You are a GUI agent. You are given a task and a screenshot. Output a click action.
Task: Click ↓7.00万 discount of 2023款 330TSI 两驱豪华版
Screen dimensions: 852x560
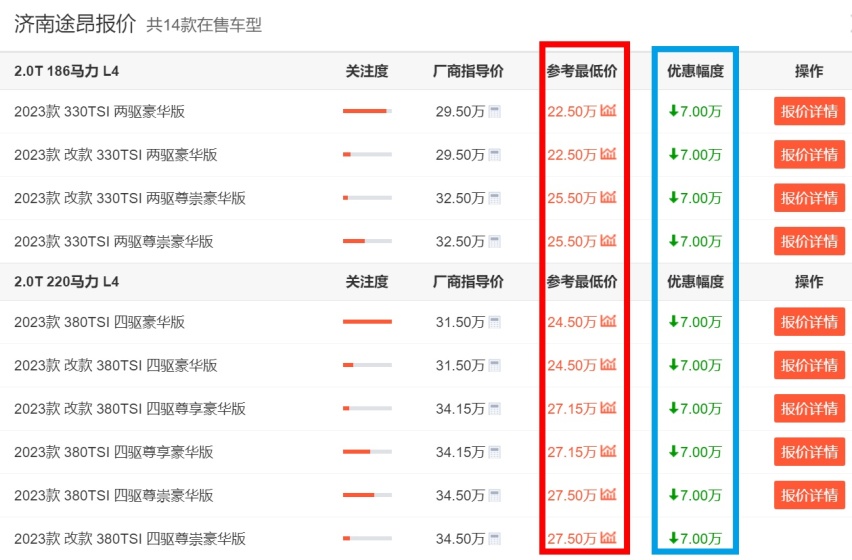pos(695,111)
